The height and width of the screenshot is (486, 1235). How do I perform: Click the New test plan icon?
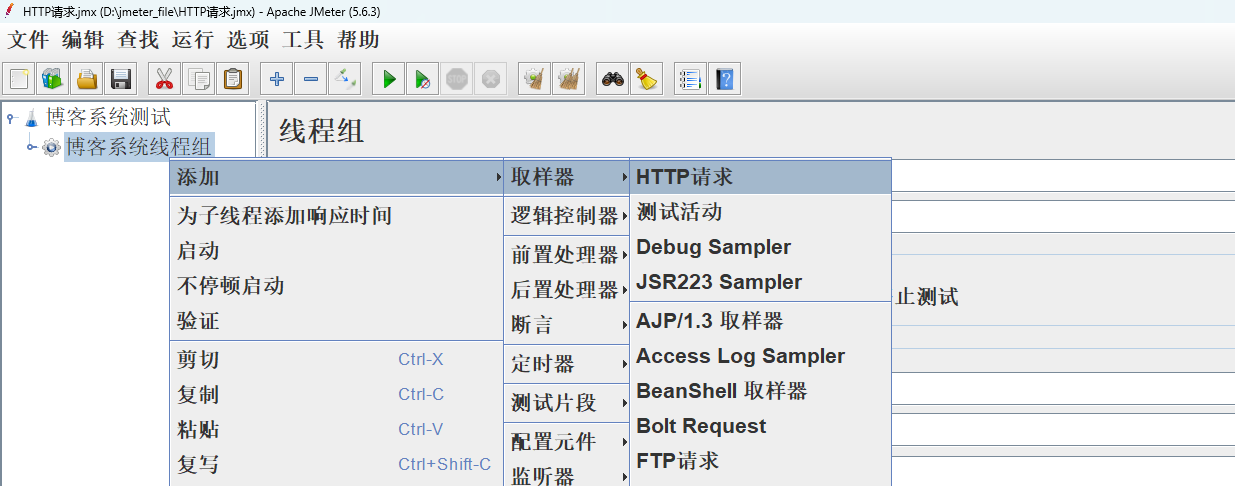pyautogui.click(x=19, y=78)
